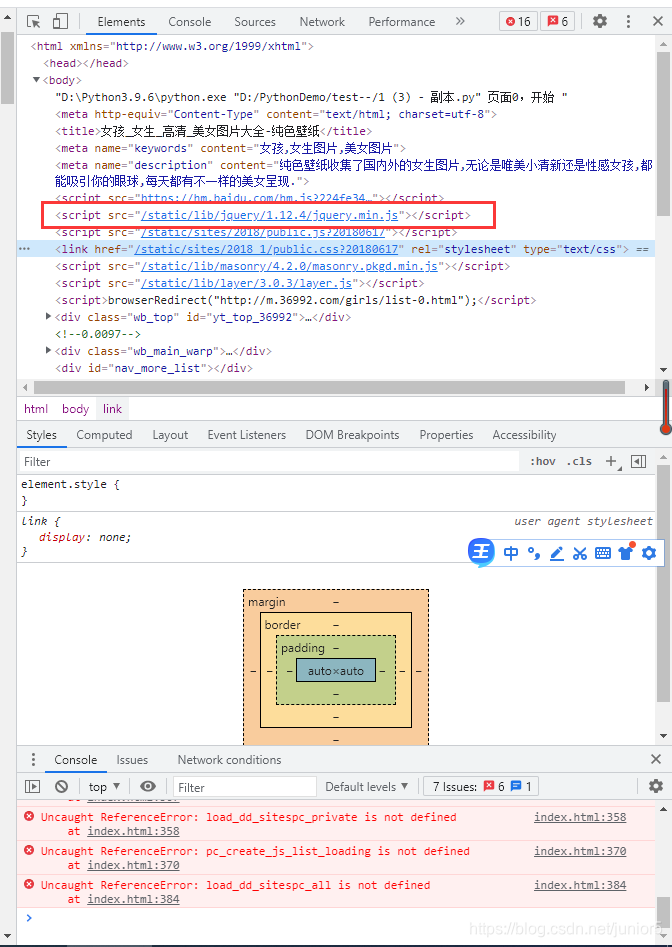Open the IME soft keyboard icon
Screen dimensions: 672x947
(x=603, y=553)
